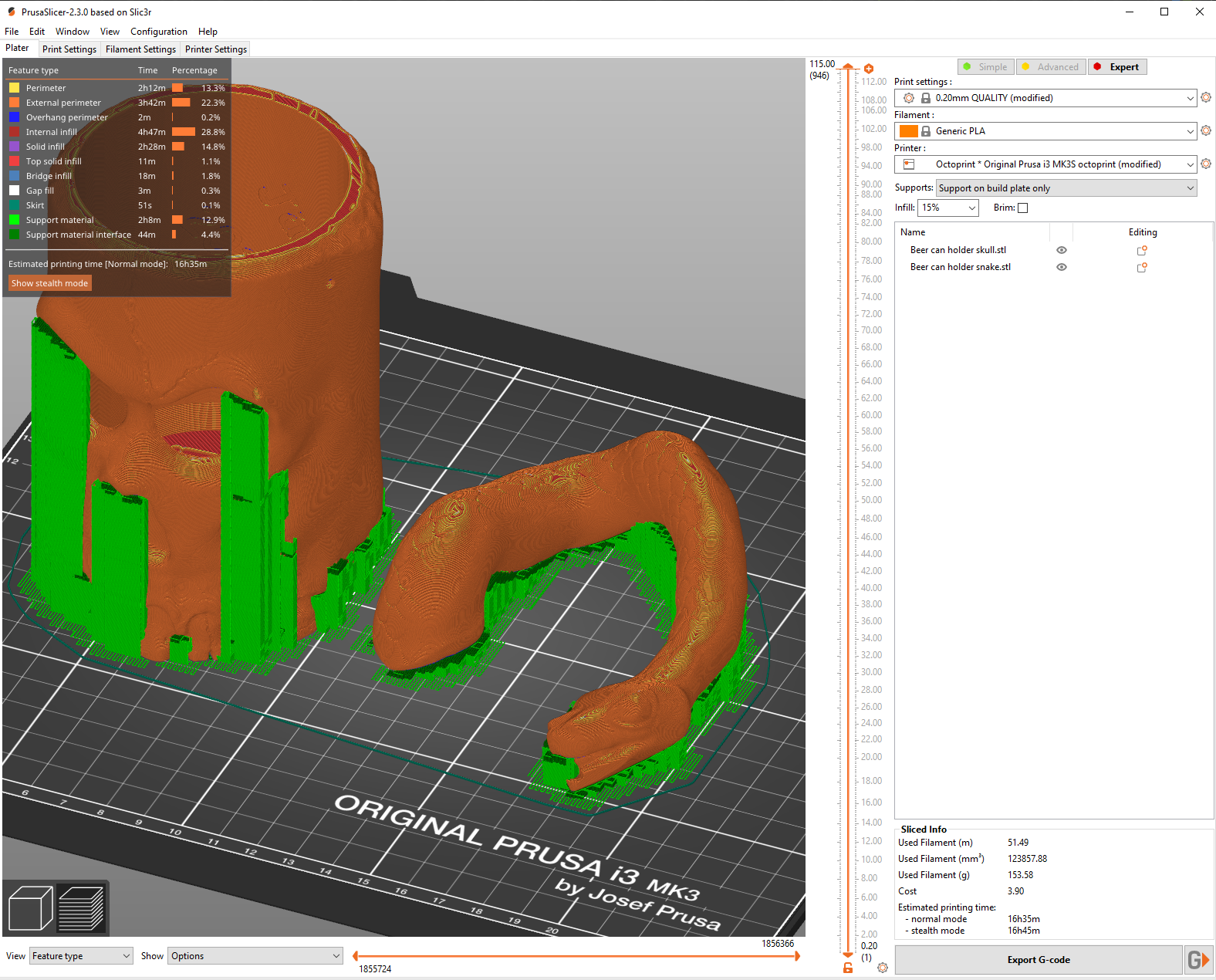Click the printer icon in the Printer preset
1216x980 pixels.
[x=909, y=164]
